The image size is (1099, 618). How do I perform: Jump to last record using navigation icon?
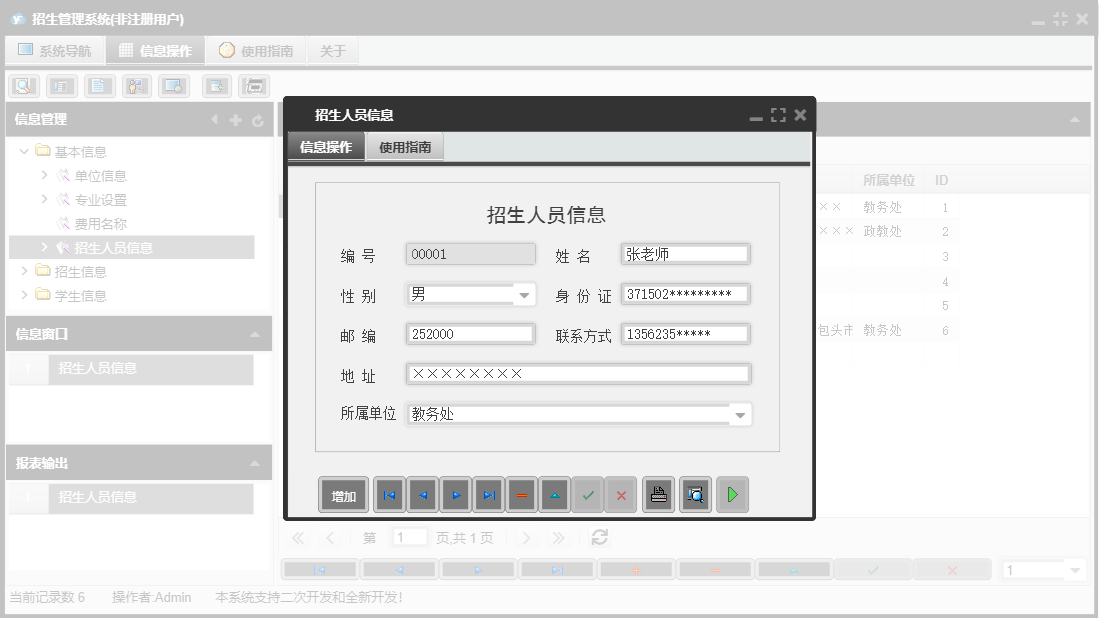tap(487, 494)
